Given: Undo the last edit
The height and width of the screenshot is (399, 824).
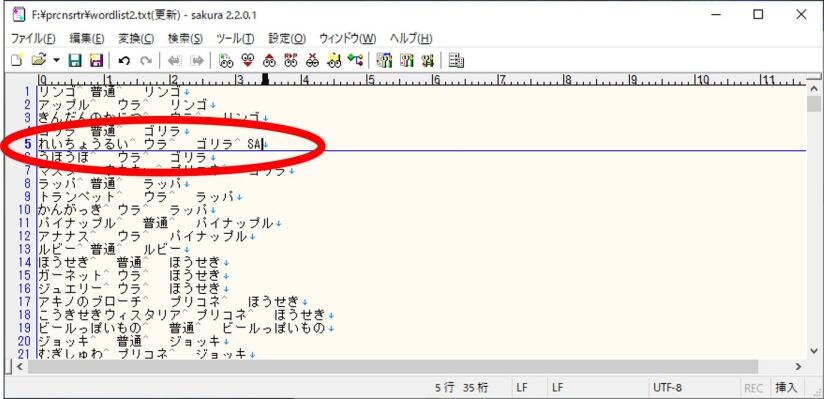Looking at the screenshot, I should click(124, 60).
